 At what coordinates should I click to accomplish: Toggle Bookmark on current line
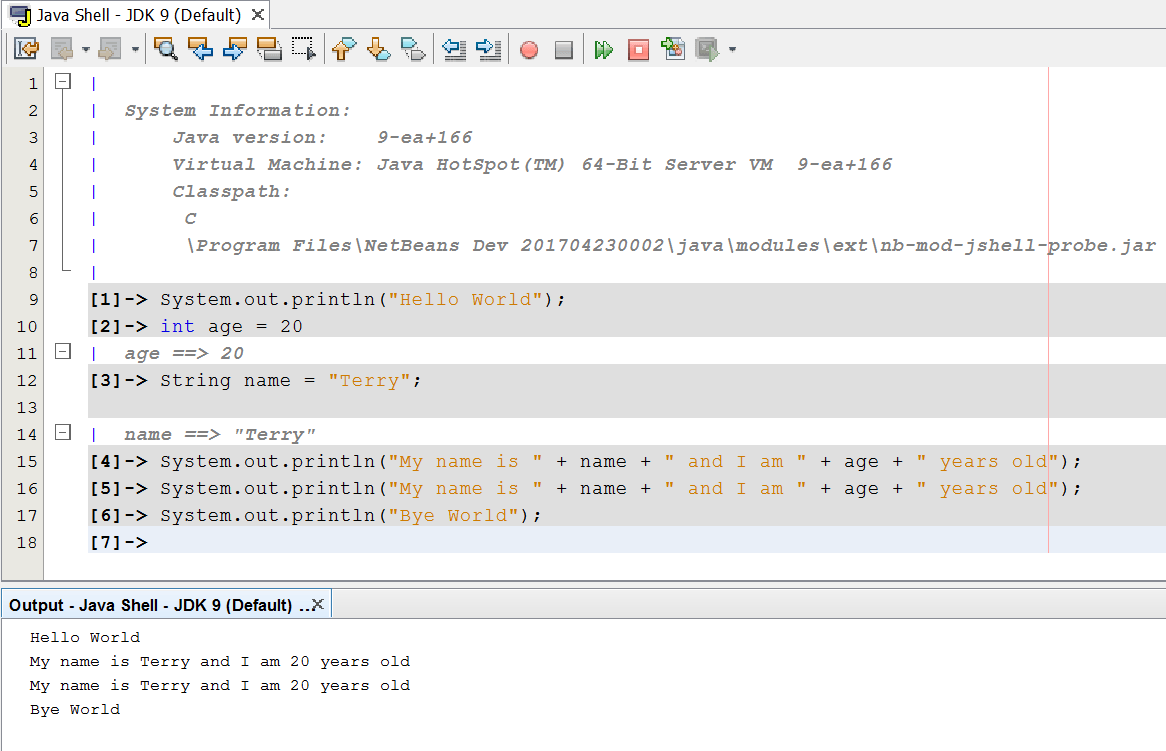pos(412,49)
